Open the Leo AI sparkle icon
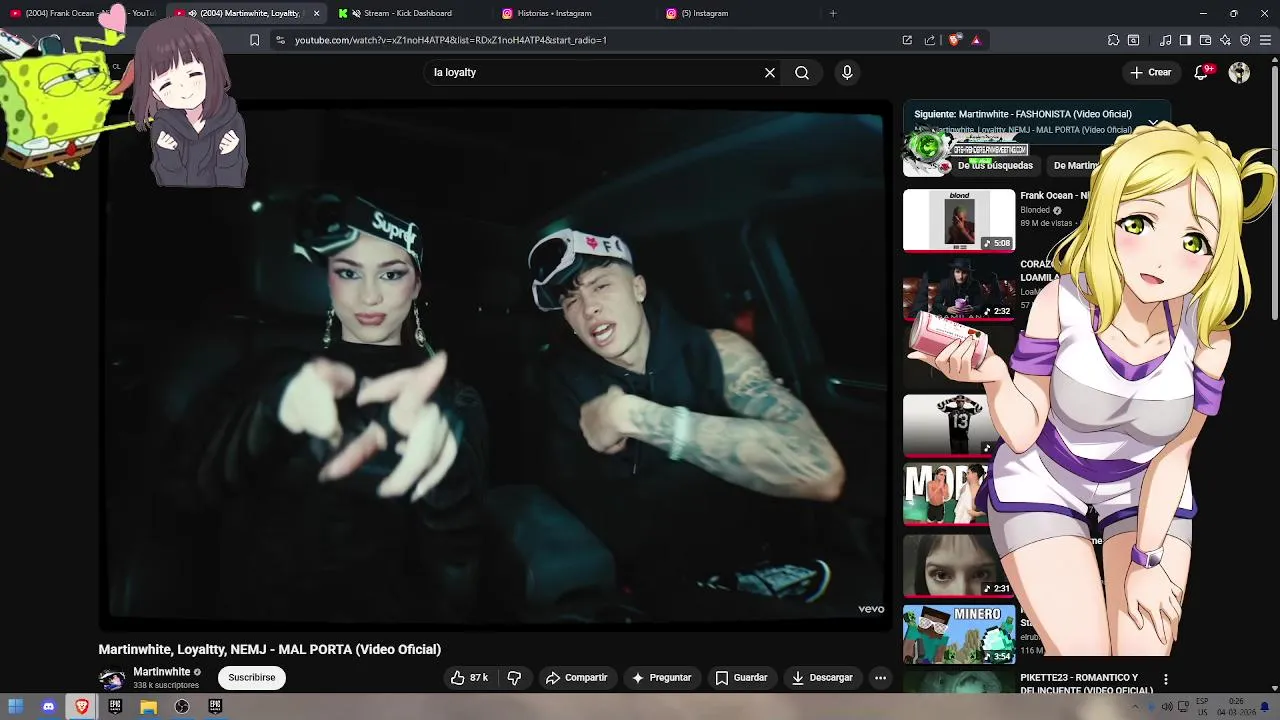 pos(1225,40)
